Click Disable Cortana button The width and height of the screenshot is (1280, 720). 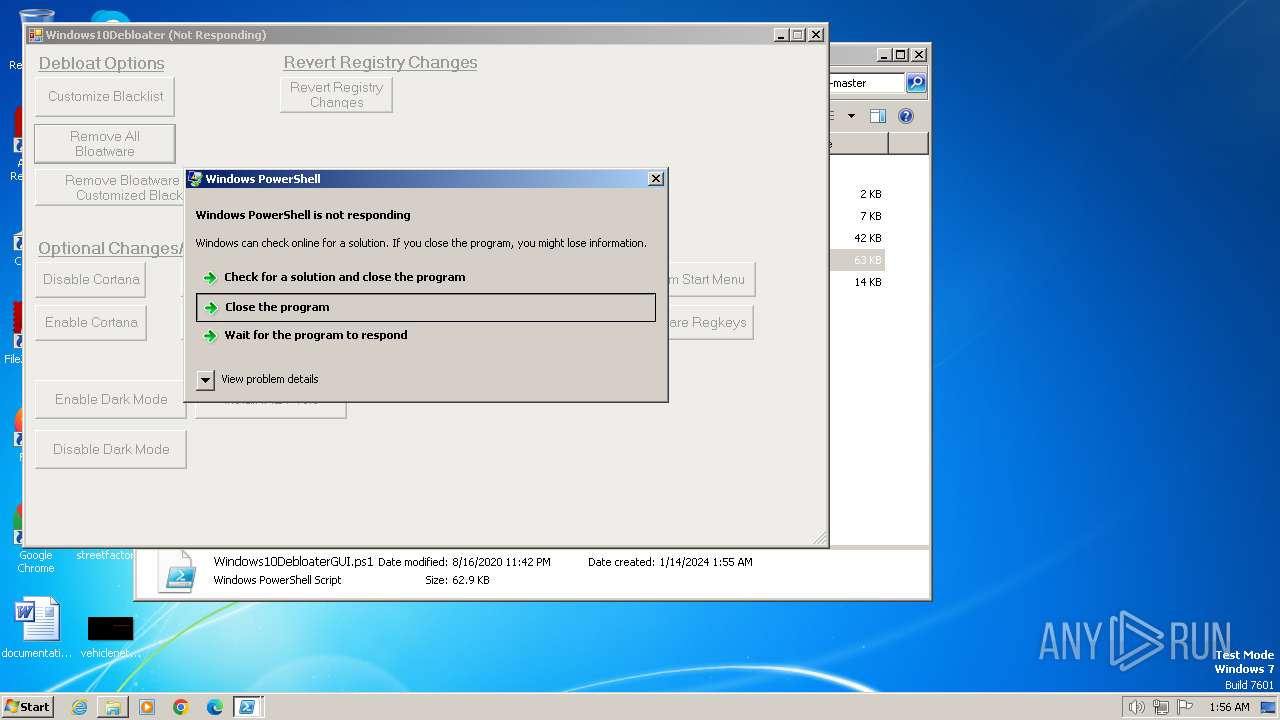point(91,279)
